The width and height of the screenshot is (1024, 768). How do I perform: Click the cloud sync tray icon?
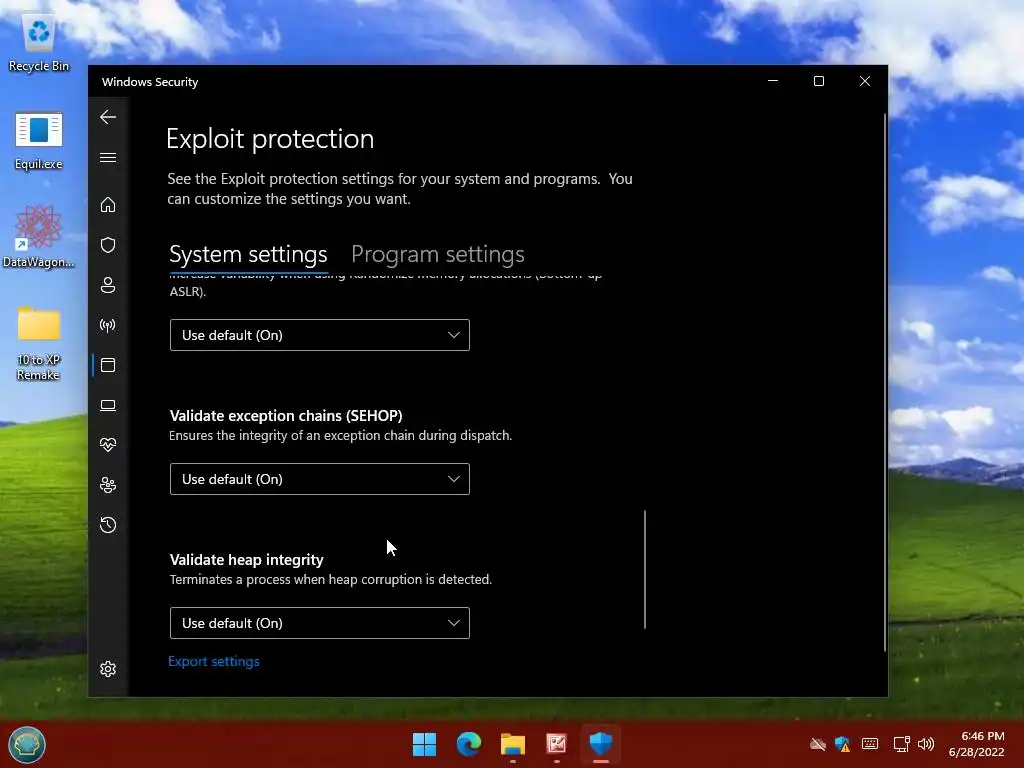[x=818, y=744]
